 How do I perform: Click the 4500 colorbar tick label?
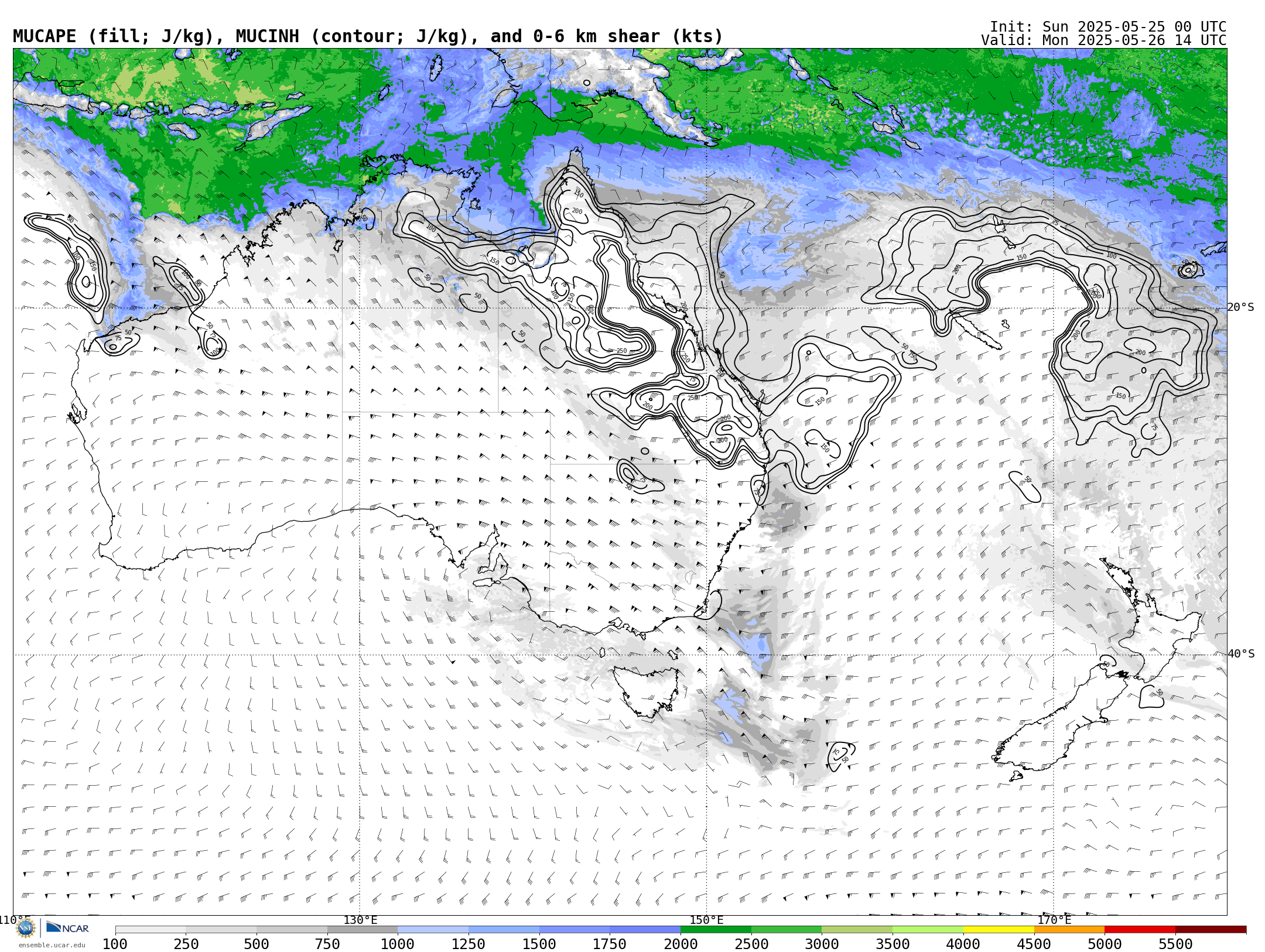[x=1034, y=944]
